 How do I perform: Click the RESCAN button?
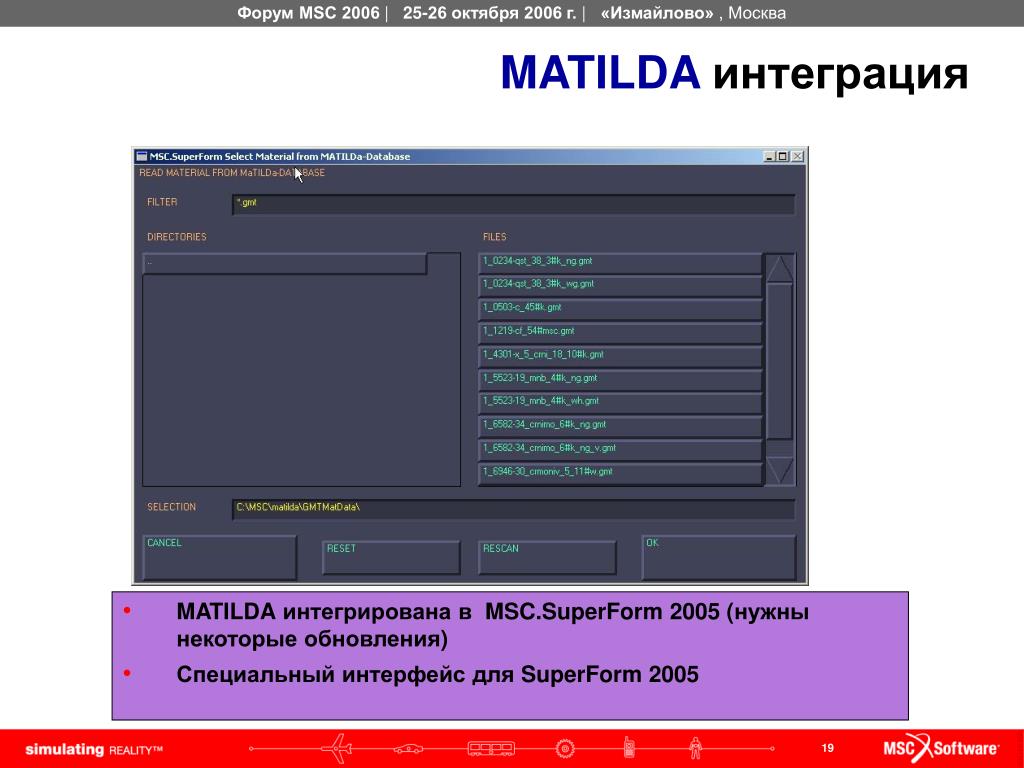click(x=547, y=558)
